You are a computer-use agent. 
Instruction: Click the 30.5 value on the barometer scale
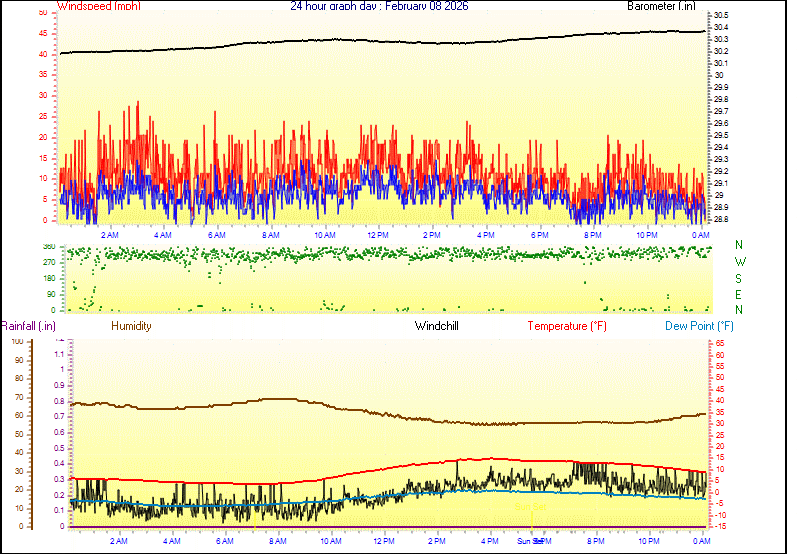[721, 15]
